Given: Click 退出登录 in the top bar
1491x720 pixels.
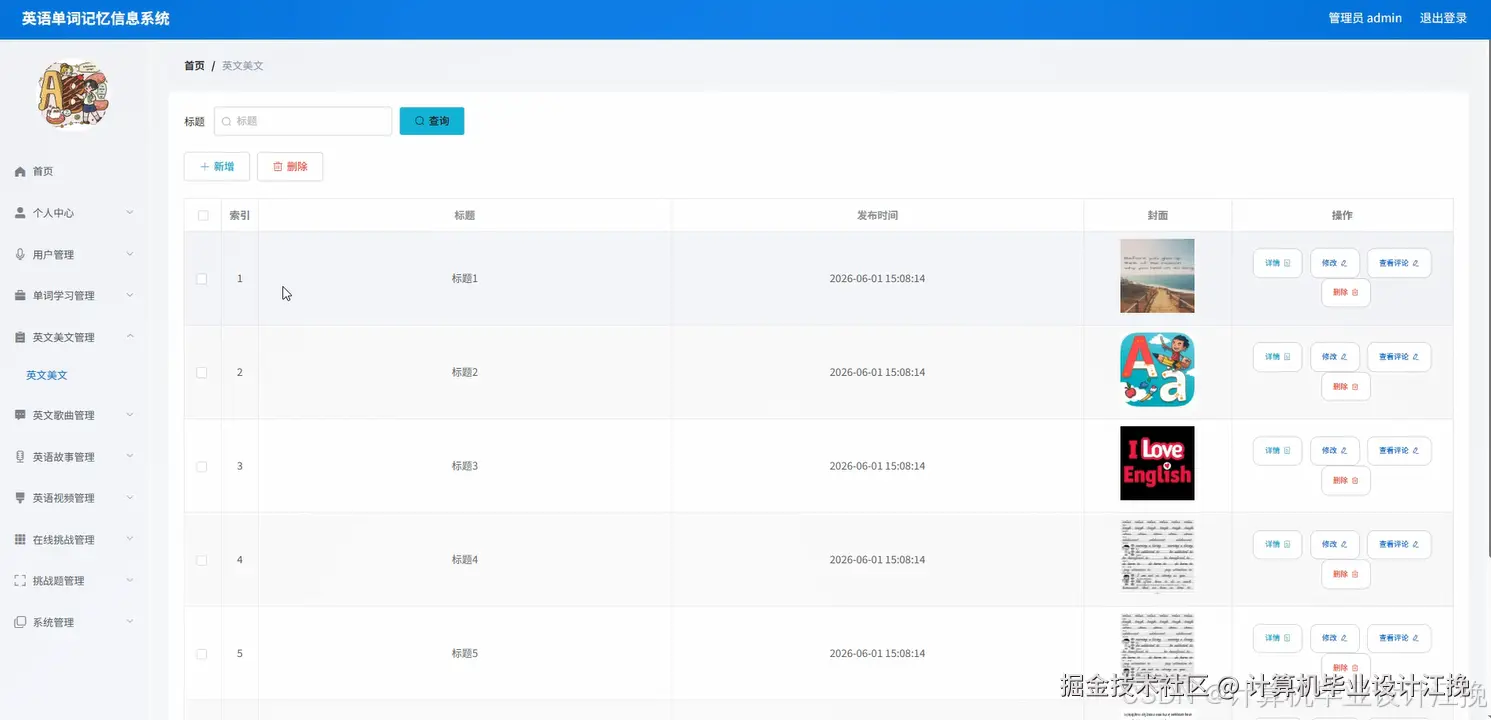Looking at the screenshot, I should (x=1443, y=18).
